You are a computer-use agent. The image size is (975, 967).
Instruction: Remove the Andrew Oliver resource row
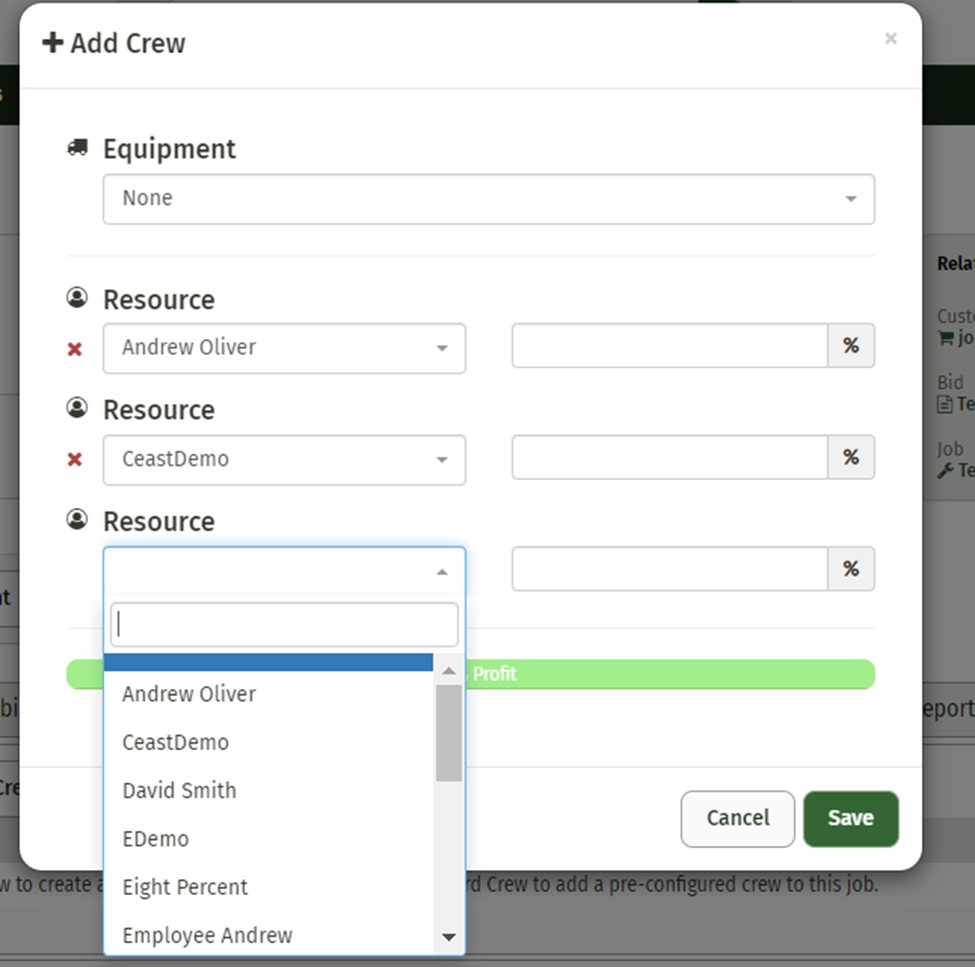[x=74, y=349]
